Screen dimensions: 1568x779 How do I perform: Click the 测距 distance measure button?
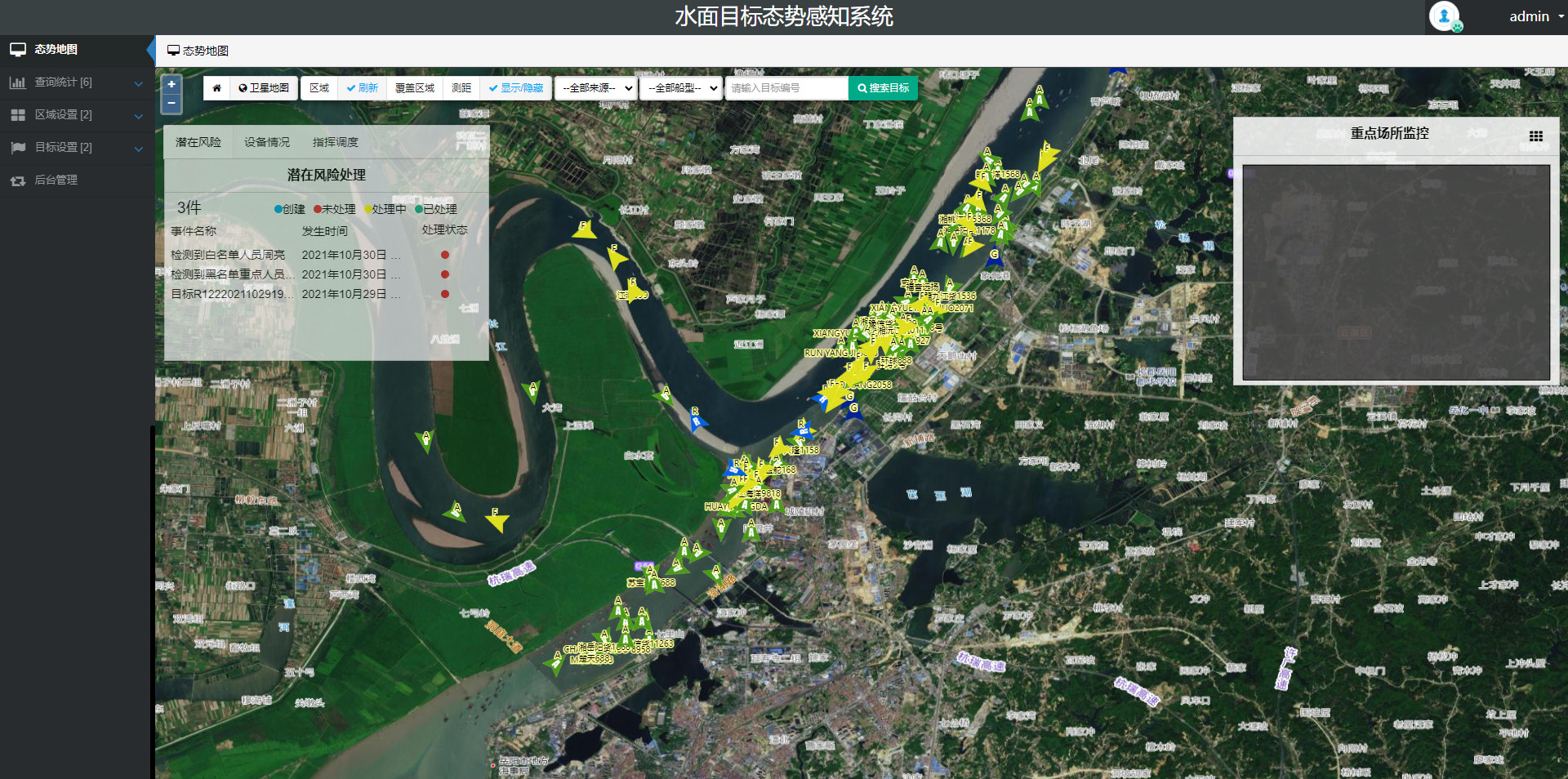(461, 88)
